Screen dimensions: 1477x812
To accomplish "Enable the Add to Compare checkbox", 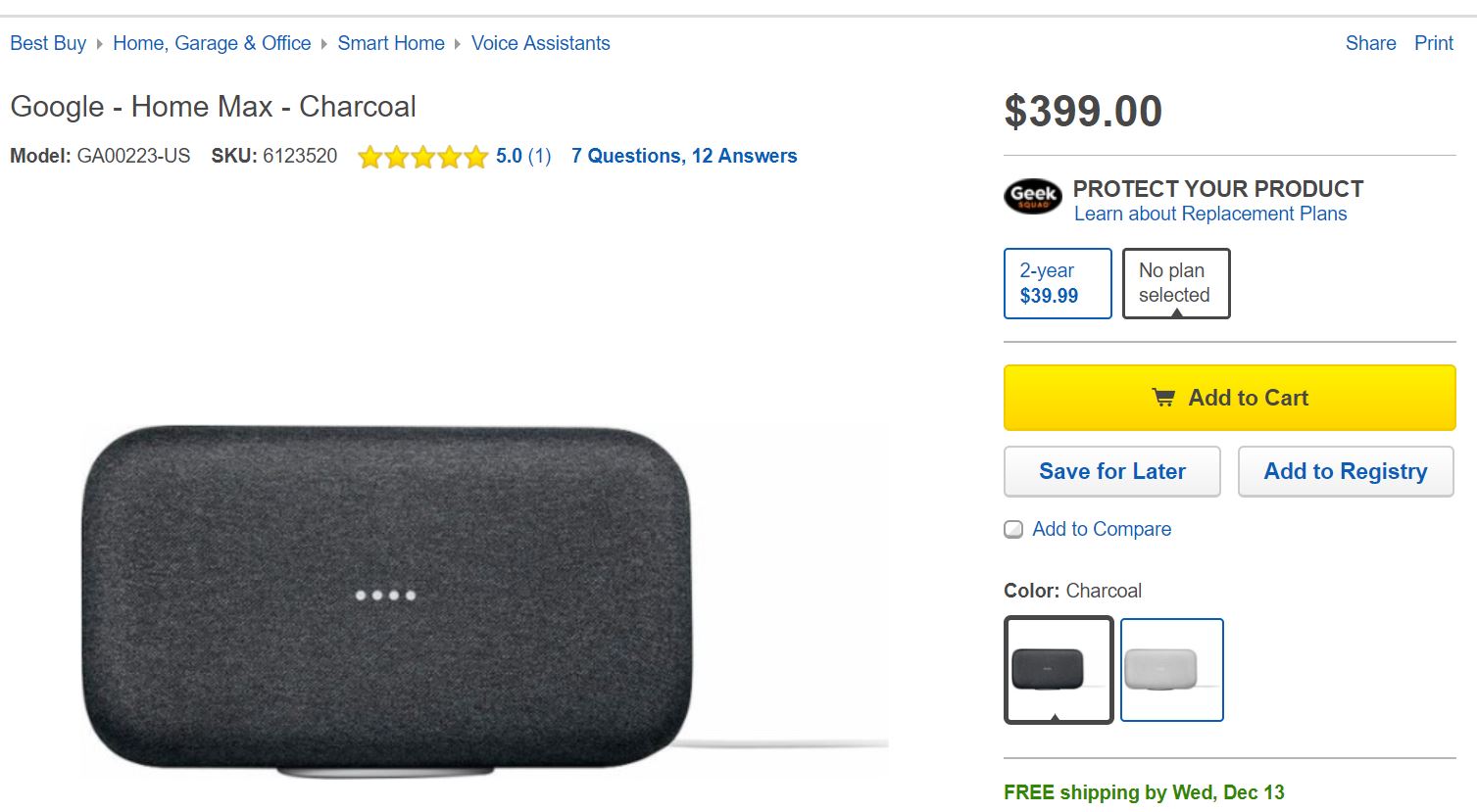I will (x=1012, y=529).
